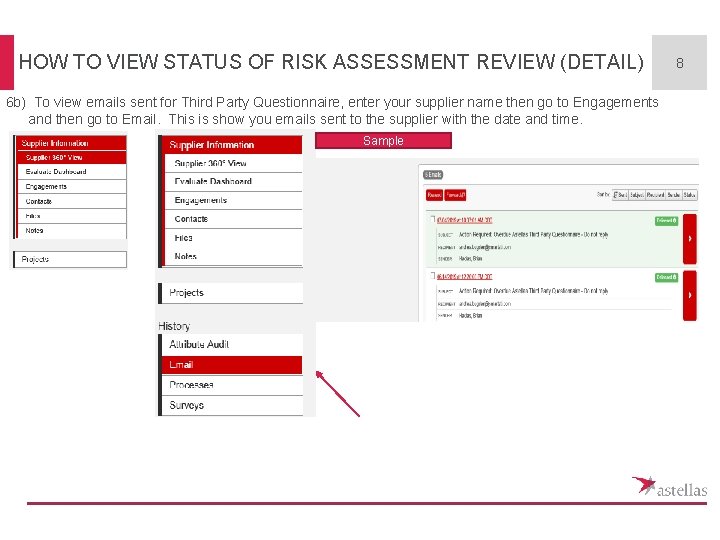Sort emails by Sent
The image size is (720, 540).
point(620,195)
